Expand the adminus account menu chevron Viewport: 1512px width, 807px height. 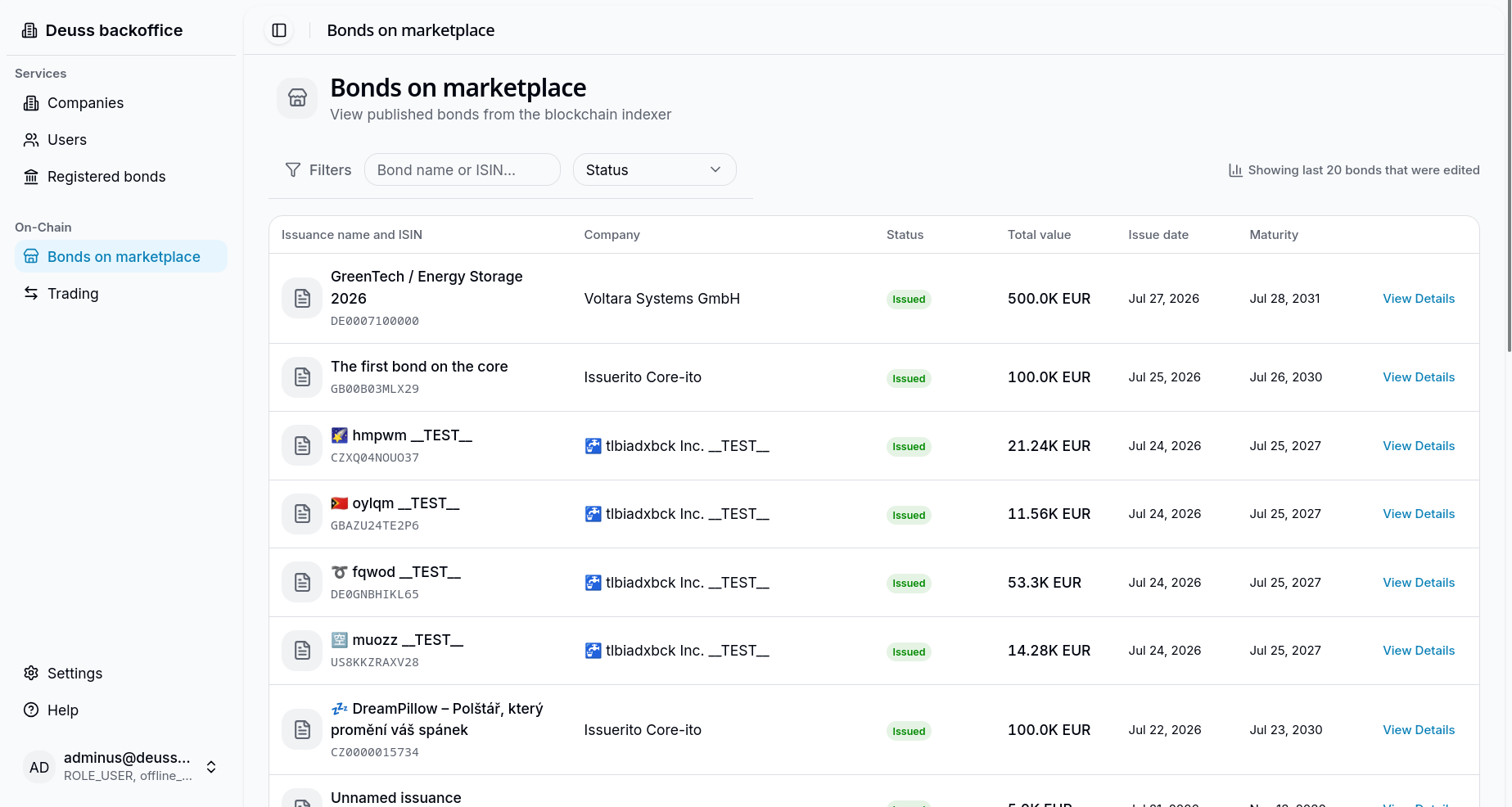point(211,767)
